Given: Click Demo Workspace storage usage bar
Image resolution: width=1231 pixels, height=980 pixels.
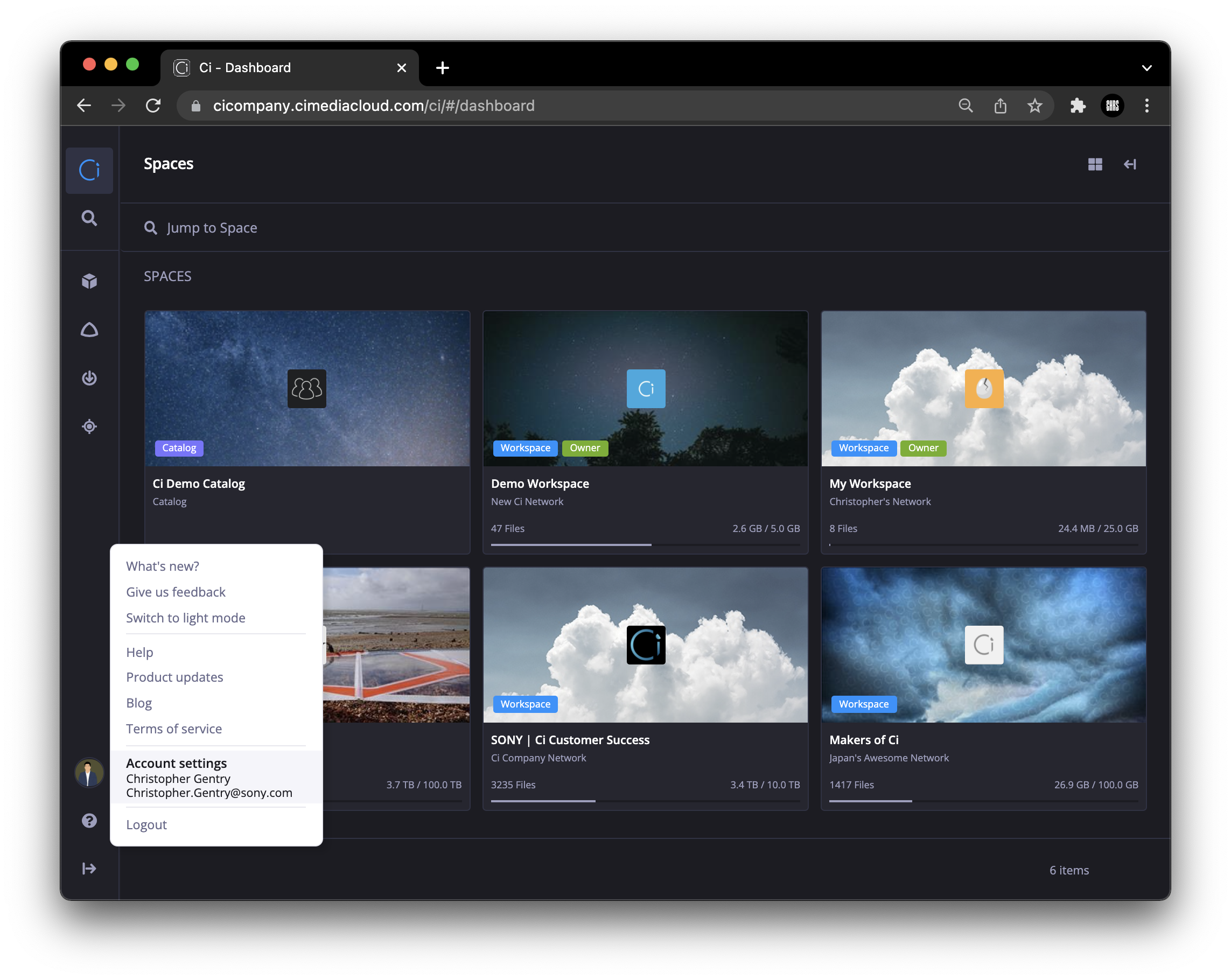Looking at the screenshot, I should pyautogui.click(x=645, y=545).
